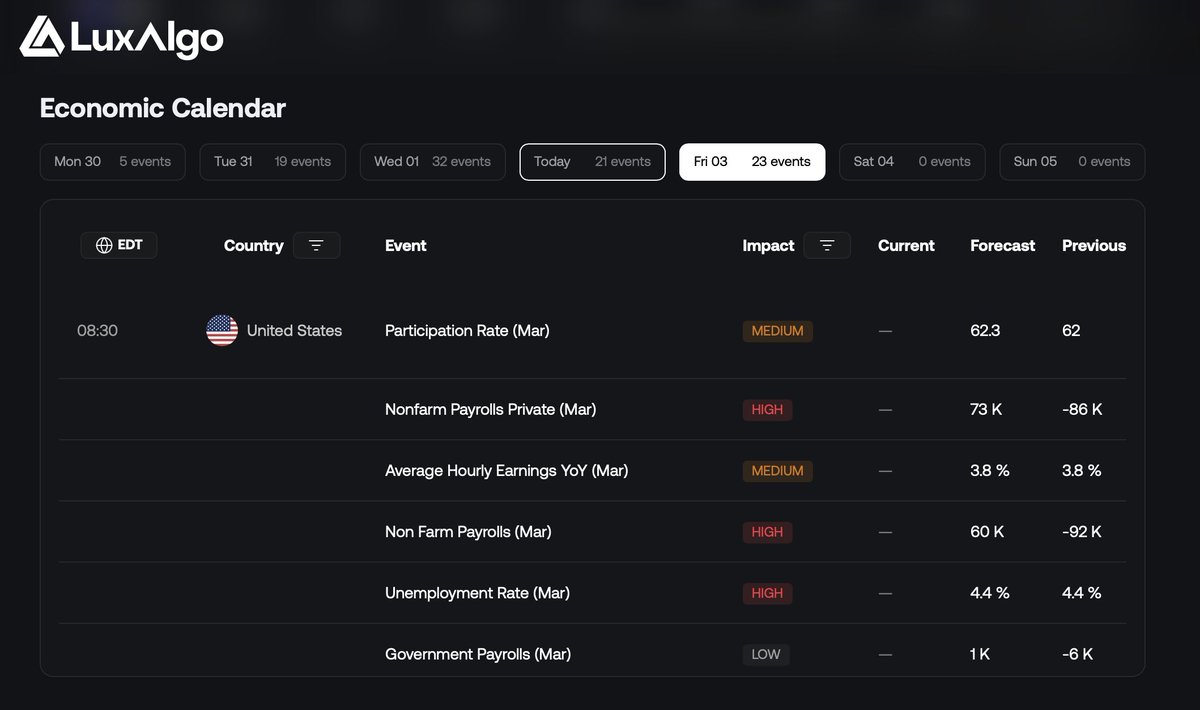Click LOW badge on Government Payrolls row
This screenshot has height=710, width=1200.
[x=766, y=654]
